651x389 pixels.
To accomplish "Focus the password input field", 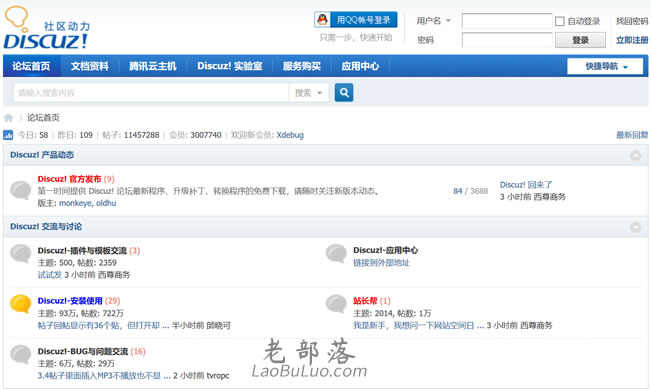I will 507,40.
